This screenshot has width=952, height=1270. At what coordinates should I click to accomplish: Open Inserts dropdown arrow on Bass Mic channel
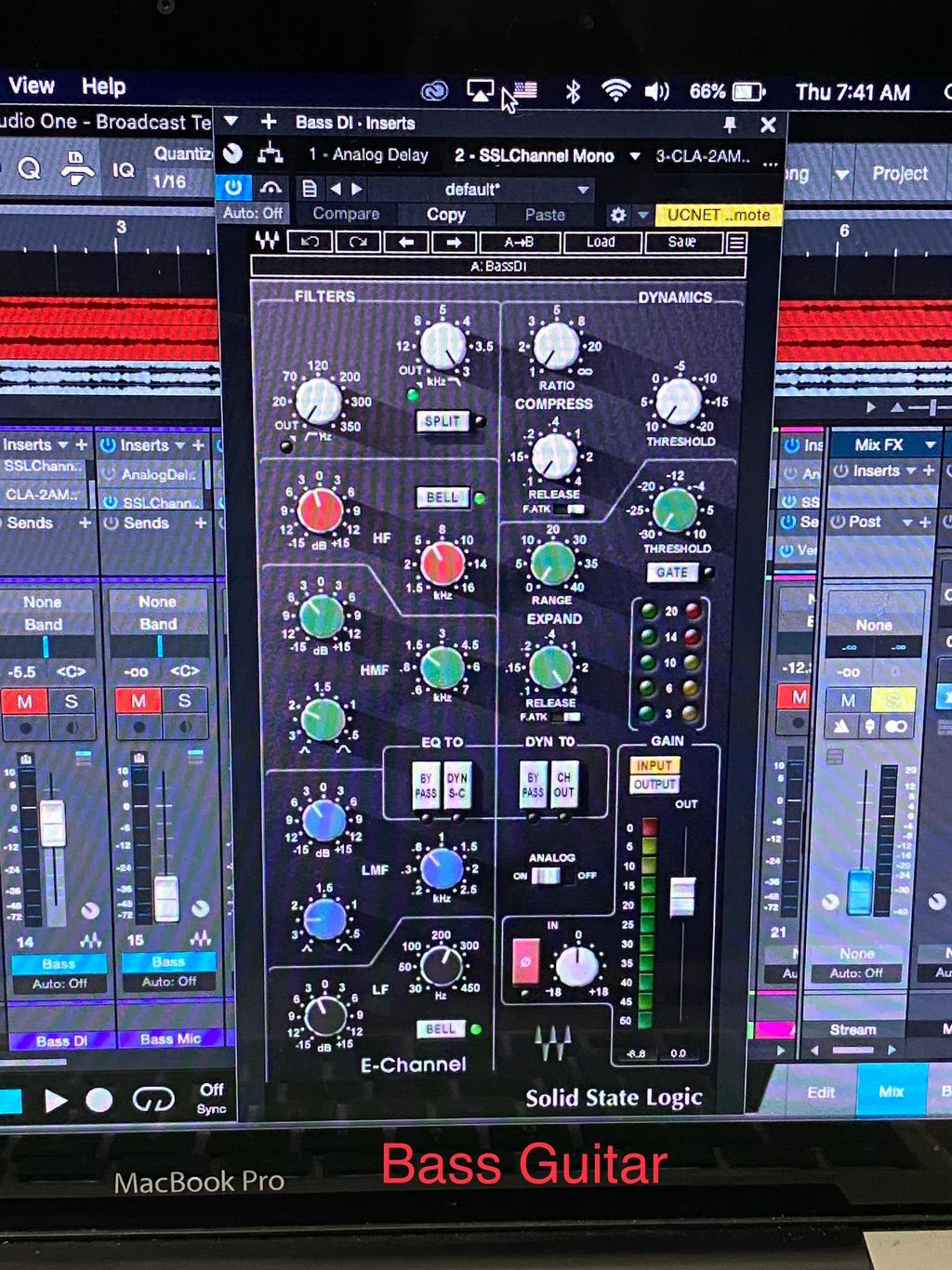point(178,445)
